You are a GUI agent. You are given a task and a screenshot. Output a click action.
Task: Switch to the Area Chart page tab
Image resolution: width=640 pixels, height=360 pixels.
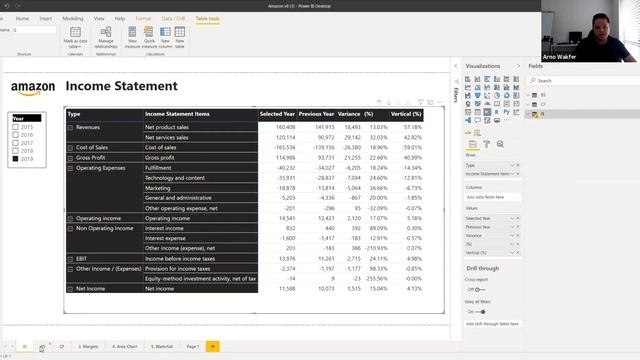pos(124,347)
